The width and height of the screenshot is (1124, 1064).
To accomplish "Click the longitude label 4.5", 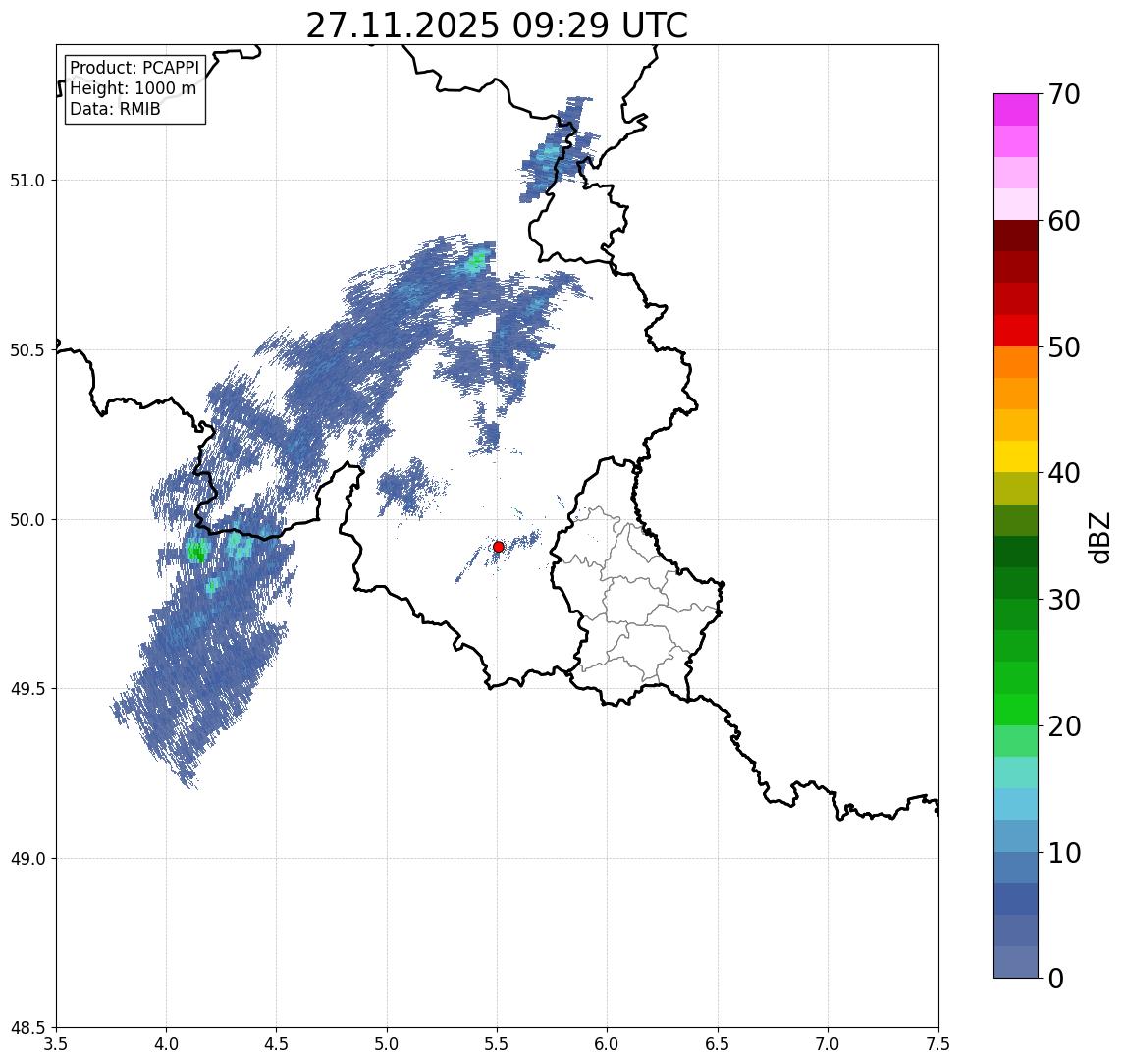I will (277, 1044).
